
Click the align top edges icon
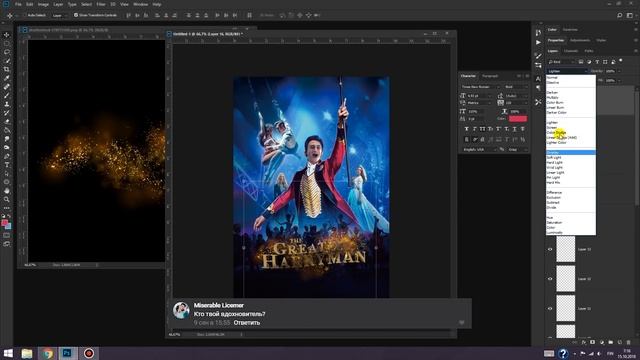click(128, 15)
